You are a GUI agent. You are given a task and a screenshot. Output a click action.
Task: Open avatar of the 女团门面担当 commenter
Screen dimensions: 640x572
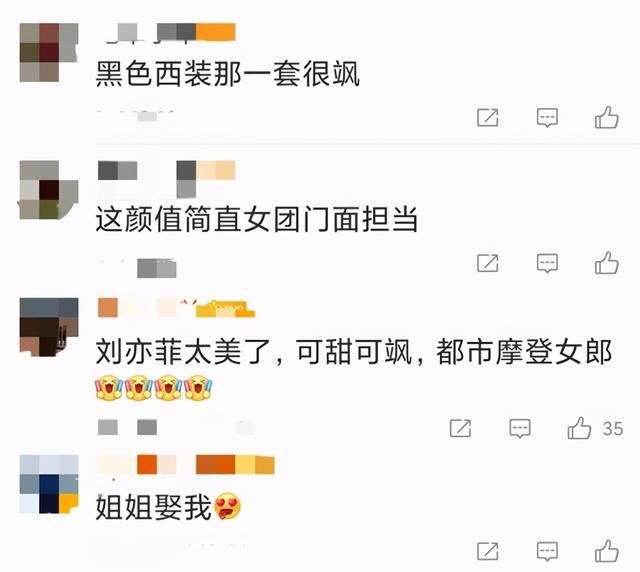point(49,190)
